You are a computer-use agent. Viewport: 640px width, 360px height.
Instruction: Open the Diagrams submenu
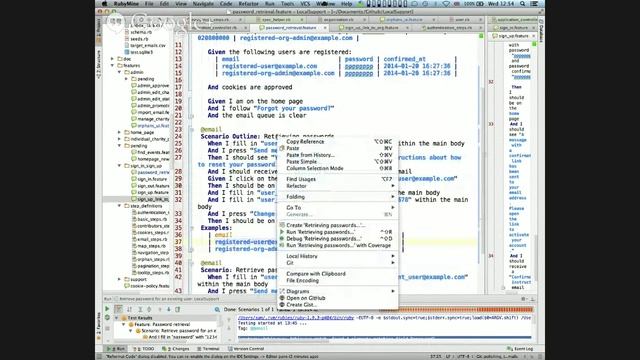tap(337, 291)
